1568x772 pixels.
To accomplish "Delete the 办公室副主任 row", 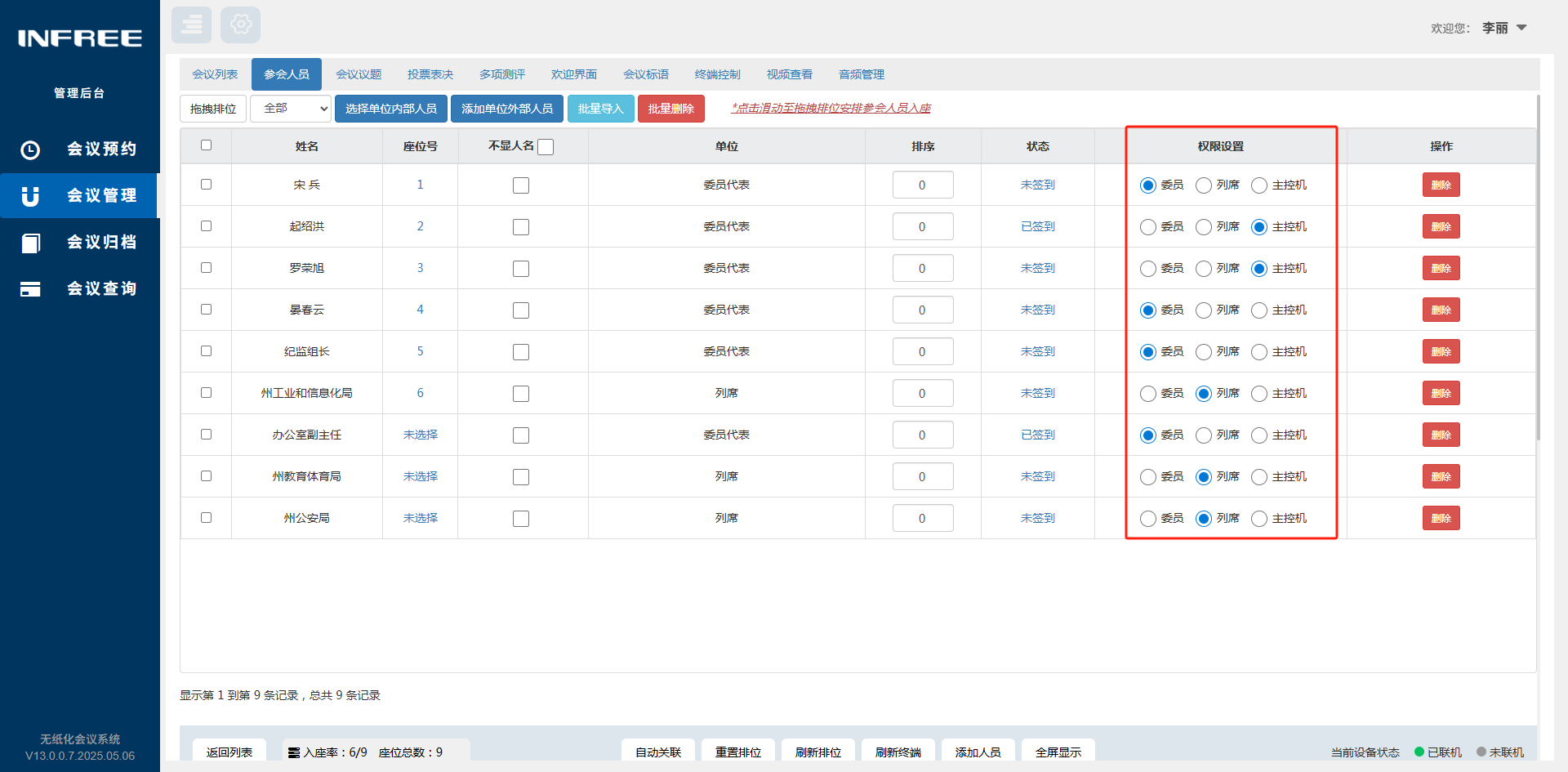I will (1441, 435).
